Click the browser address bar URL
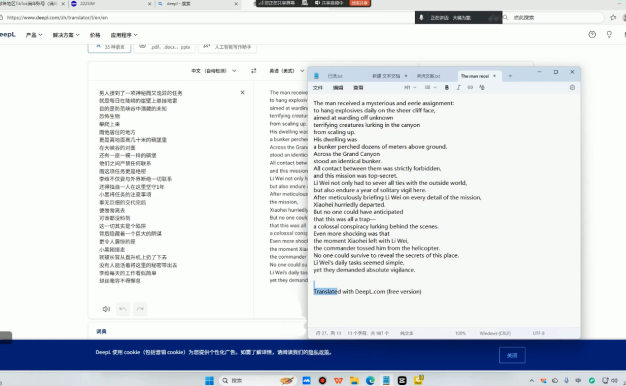The height and width of the screenshot is (386, 626). pyautogui.click(x=57, y=18)
